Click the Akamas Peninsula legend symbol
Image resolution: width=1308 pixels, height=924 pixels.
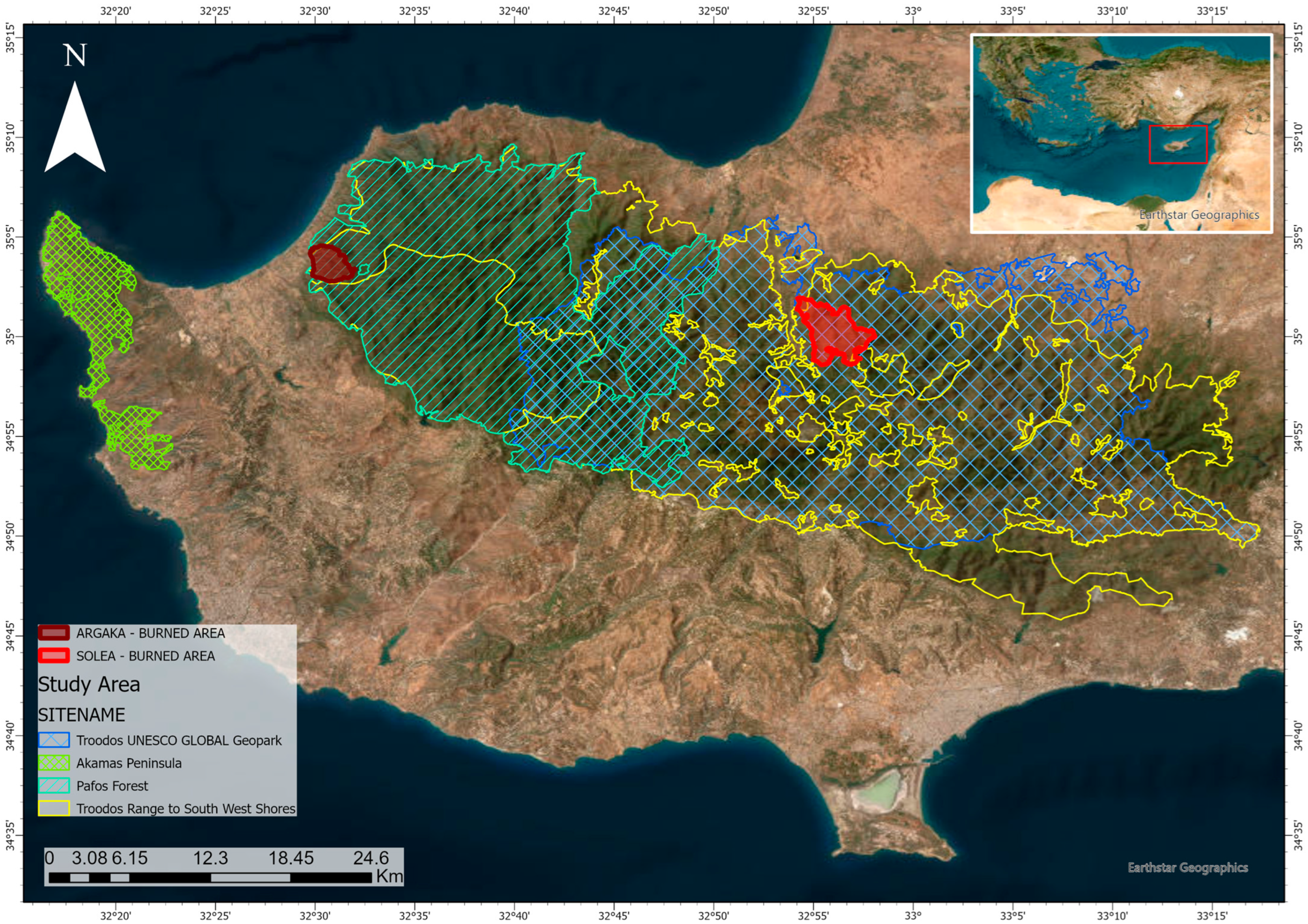pos(54,763)
